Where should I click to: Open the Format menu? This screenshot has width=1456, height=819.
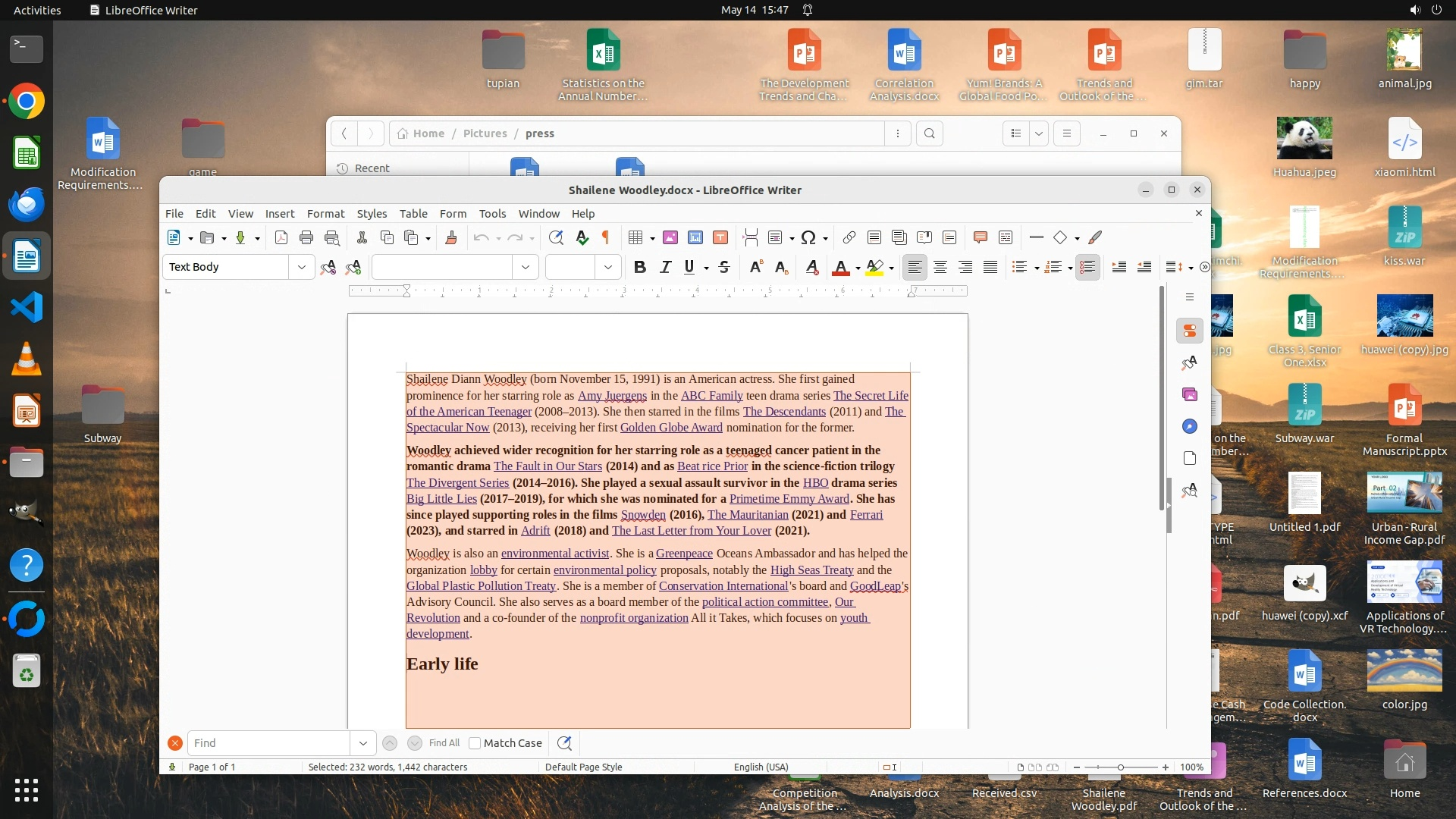[x=325, y=214]
